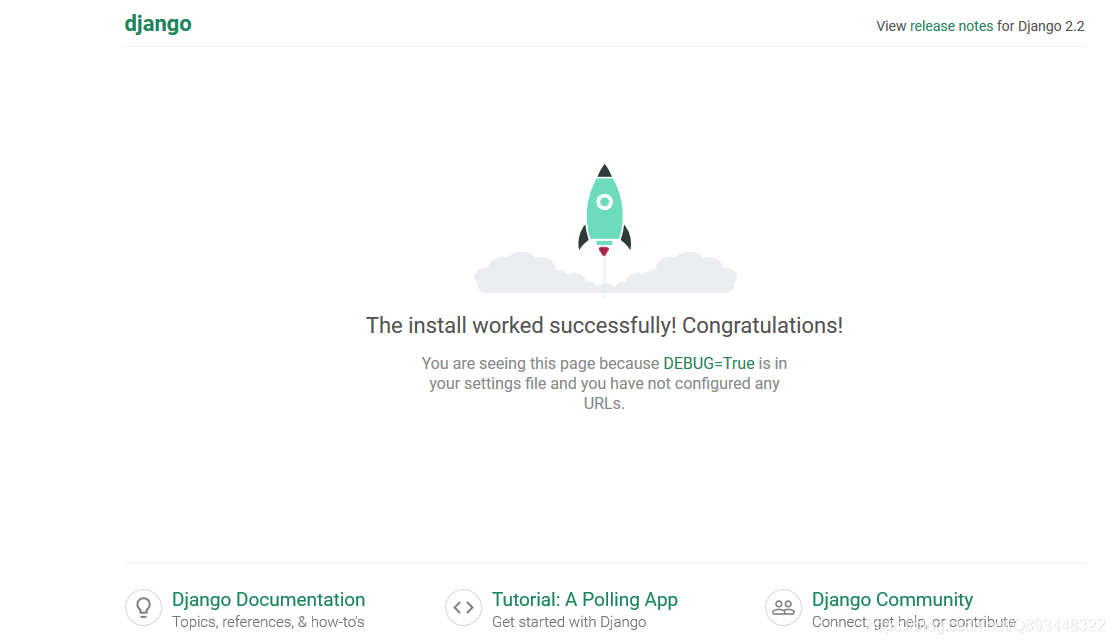Open the Django Community link
The height and width of the screenshot is (644, 1115).
pyautogui.click(x=892, y=599)
